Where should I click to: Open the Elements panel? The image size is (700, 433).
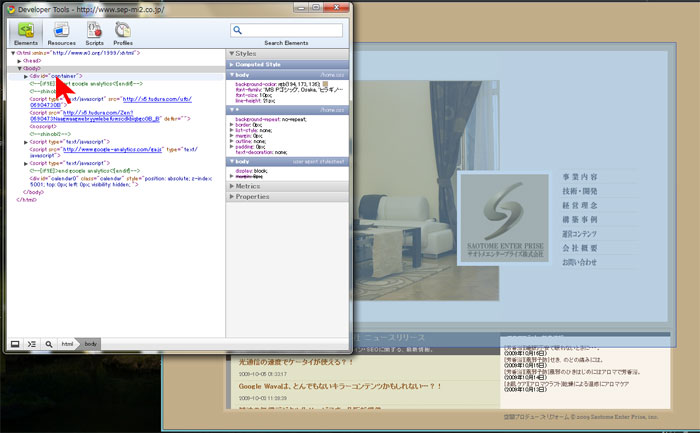click(x=25, y=33)
